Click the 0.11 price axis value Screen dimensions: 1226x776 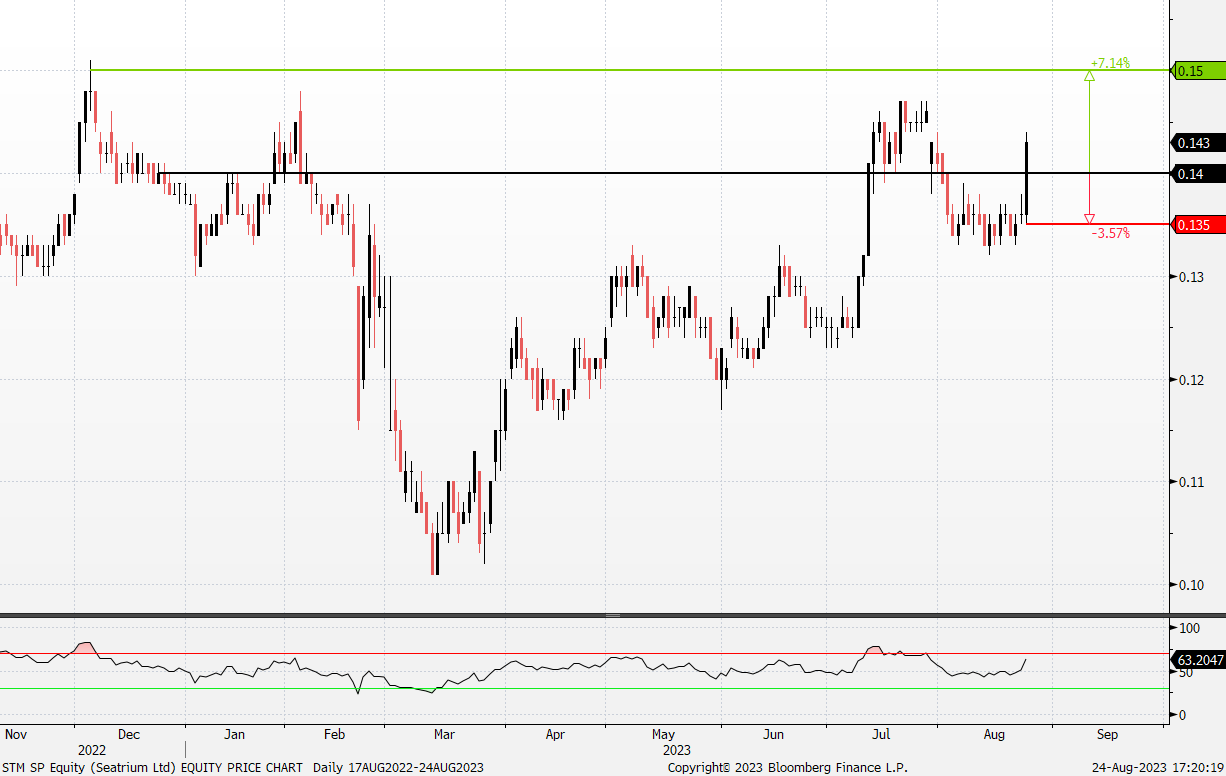coord(1189,482)
